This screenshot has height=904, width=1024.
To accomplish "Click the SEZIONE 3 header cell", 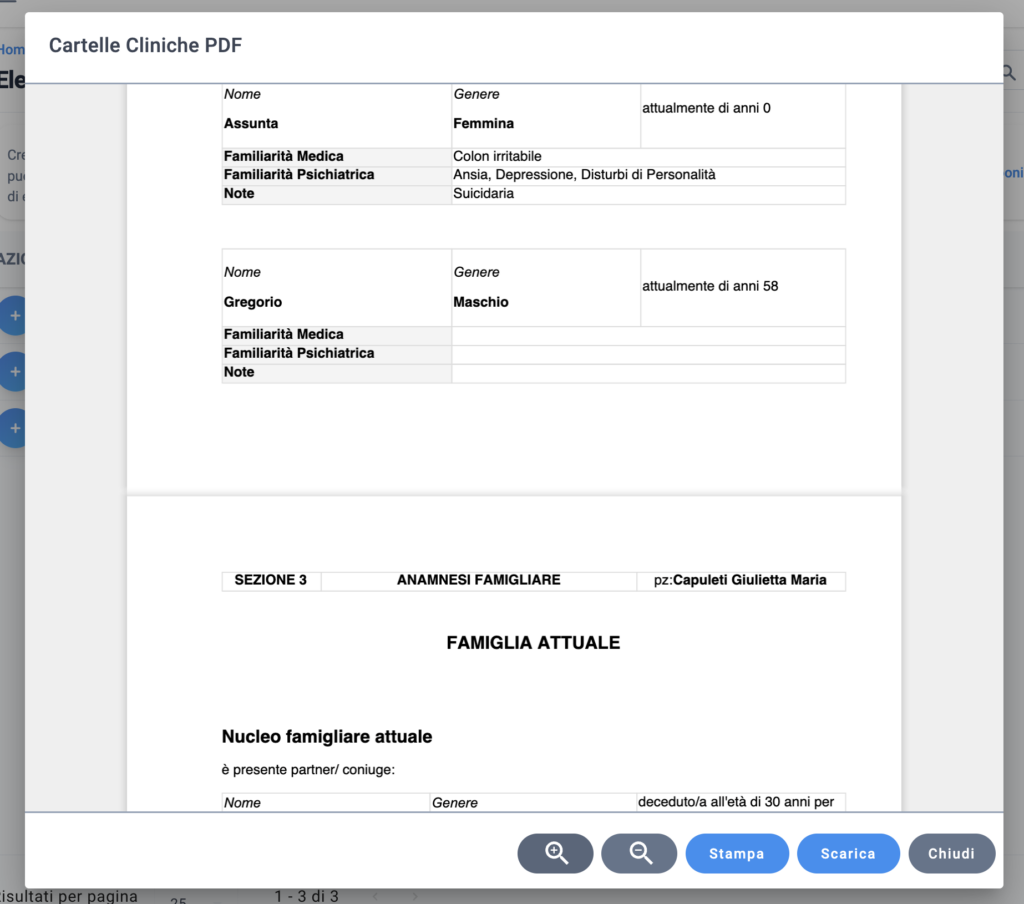I will [271, 580].
